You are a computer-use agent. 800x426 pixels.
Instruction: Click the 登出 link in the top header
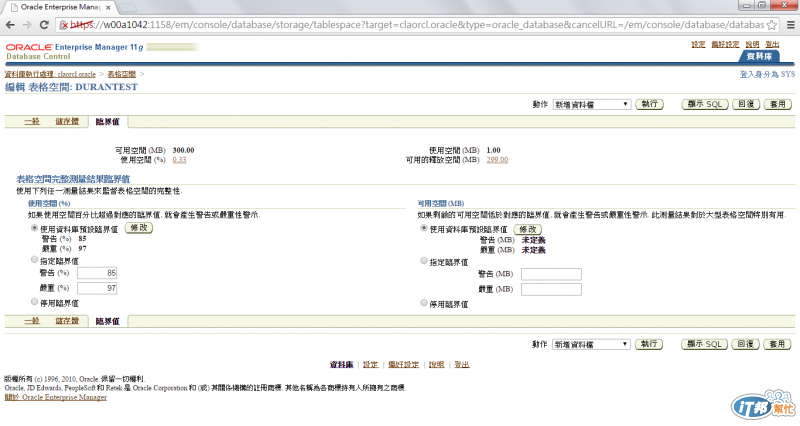pos(772,44)
